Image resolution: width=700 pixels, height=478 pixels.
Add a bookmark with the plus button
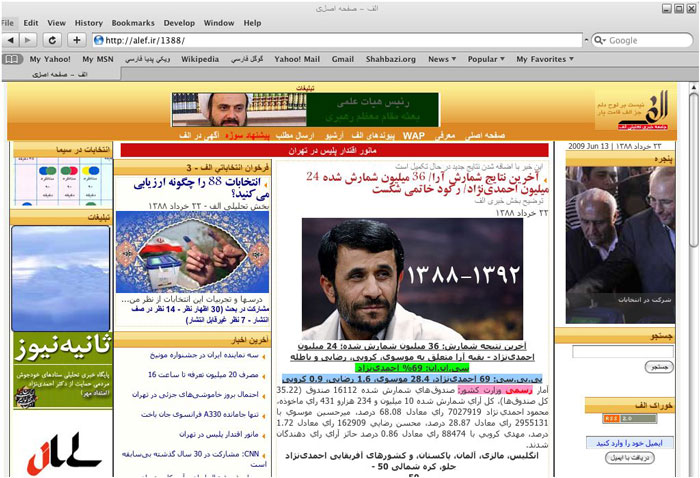pos(77,40)
